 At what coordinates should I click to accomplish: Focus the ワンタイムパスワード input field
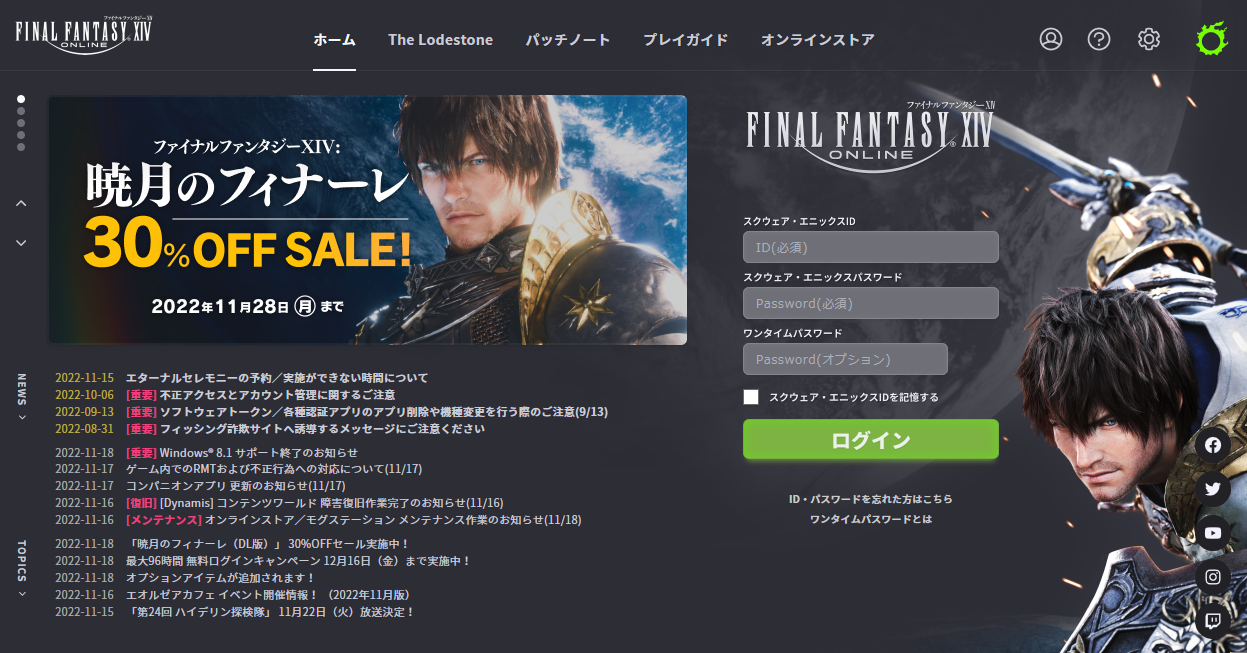pyautogui.click(x=845, y=359)
